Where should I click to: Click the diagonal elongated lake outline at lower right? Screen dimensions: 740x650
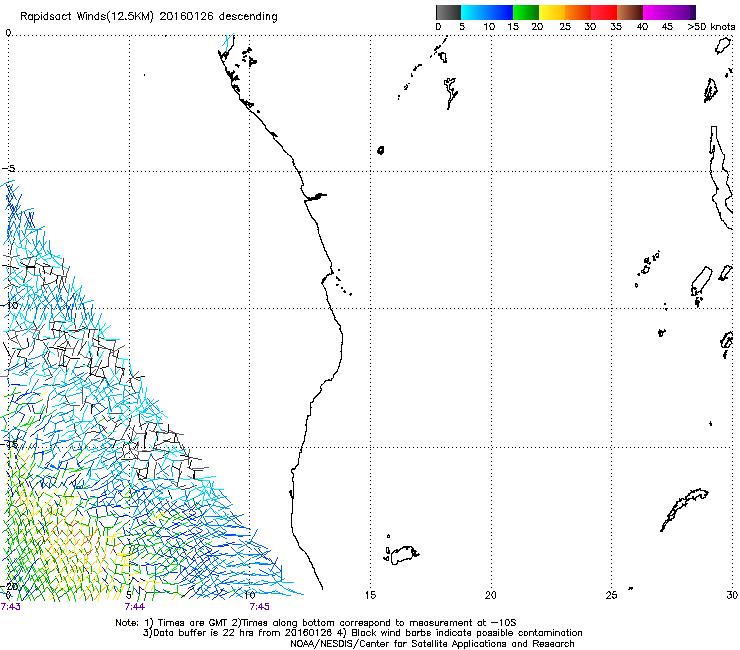tap(684, 510)
